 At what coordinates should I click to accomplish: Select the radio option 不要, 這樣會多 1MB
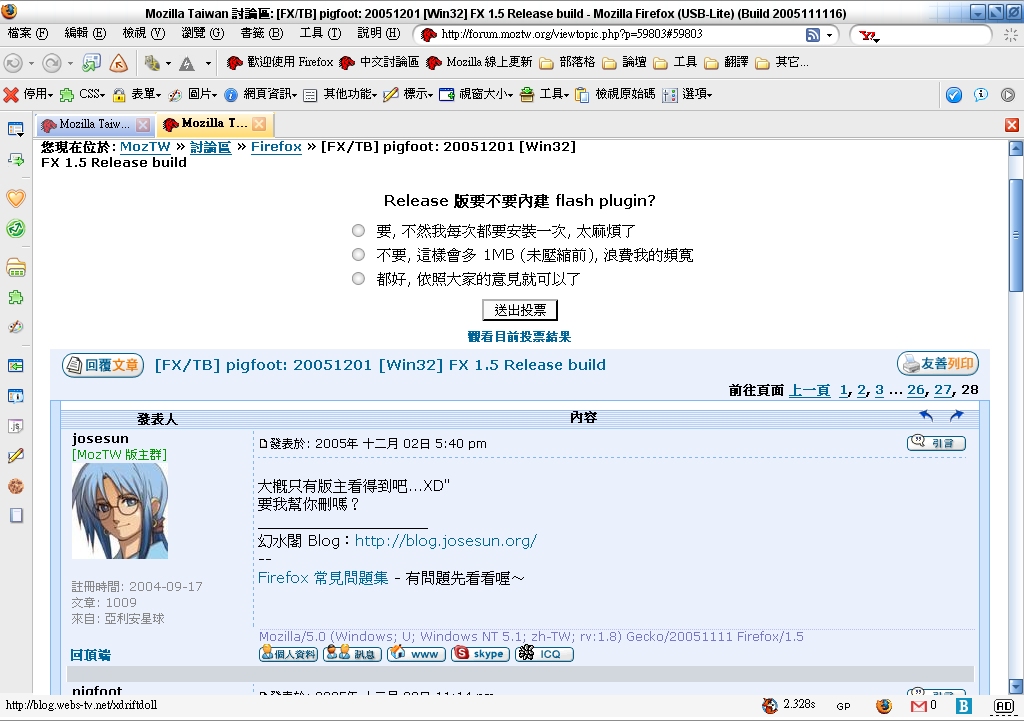point(358,254)
